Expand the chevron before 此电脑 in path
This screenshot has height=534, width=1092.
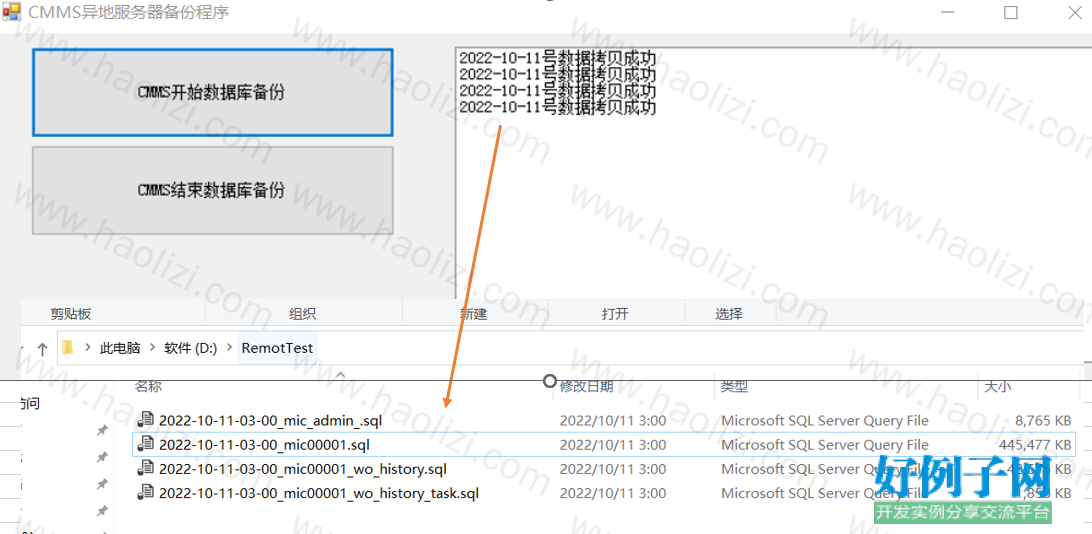pos(88,348)
